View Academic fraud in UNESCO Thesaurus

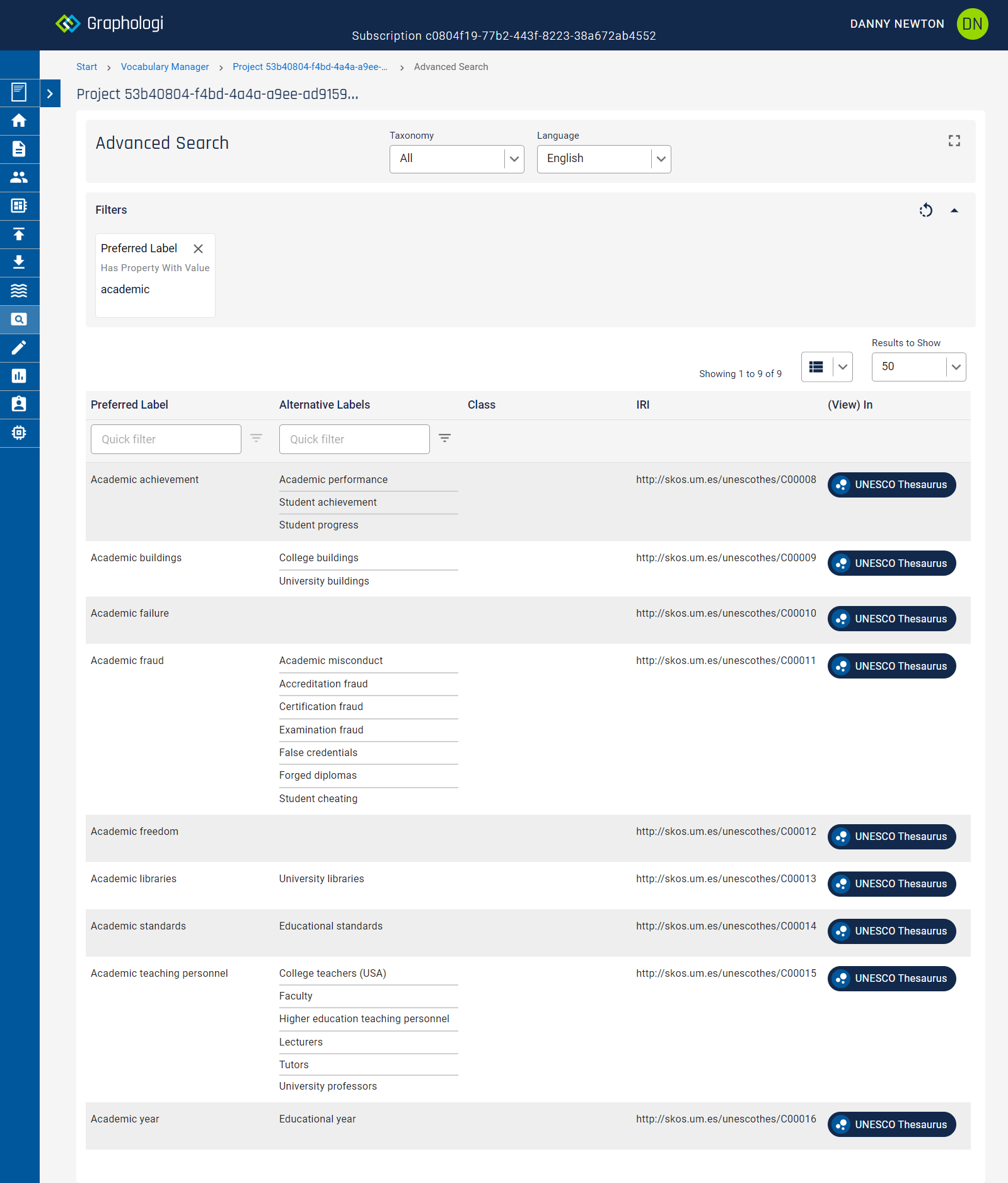click(x=891, y=667)
